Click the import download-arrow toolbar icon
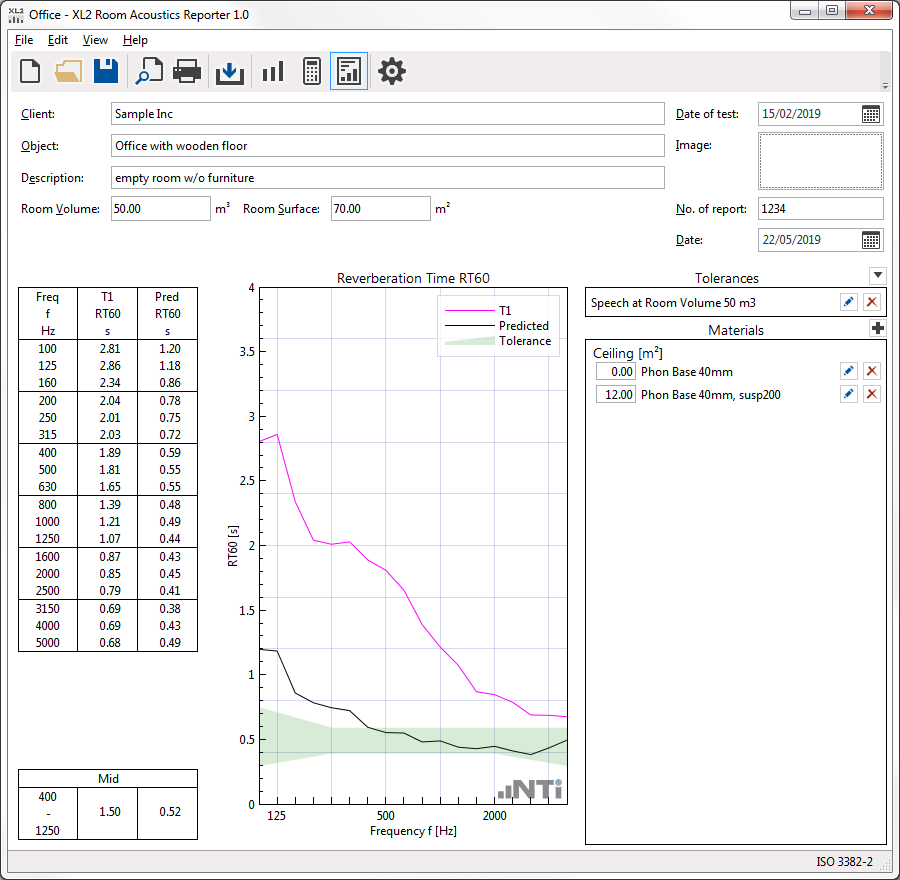Screen dimensions: 900x880 pos(230,71)
